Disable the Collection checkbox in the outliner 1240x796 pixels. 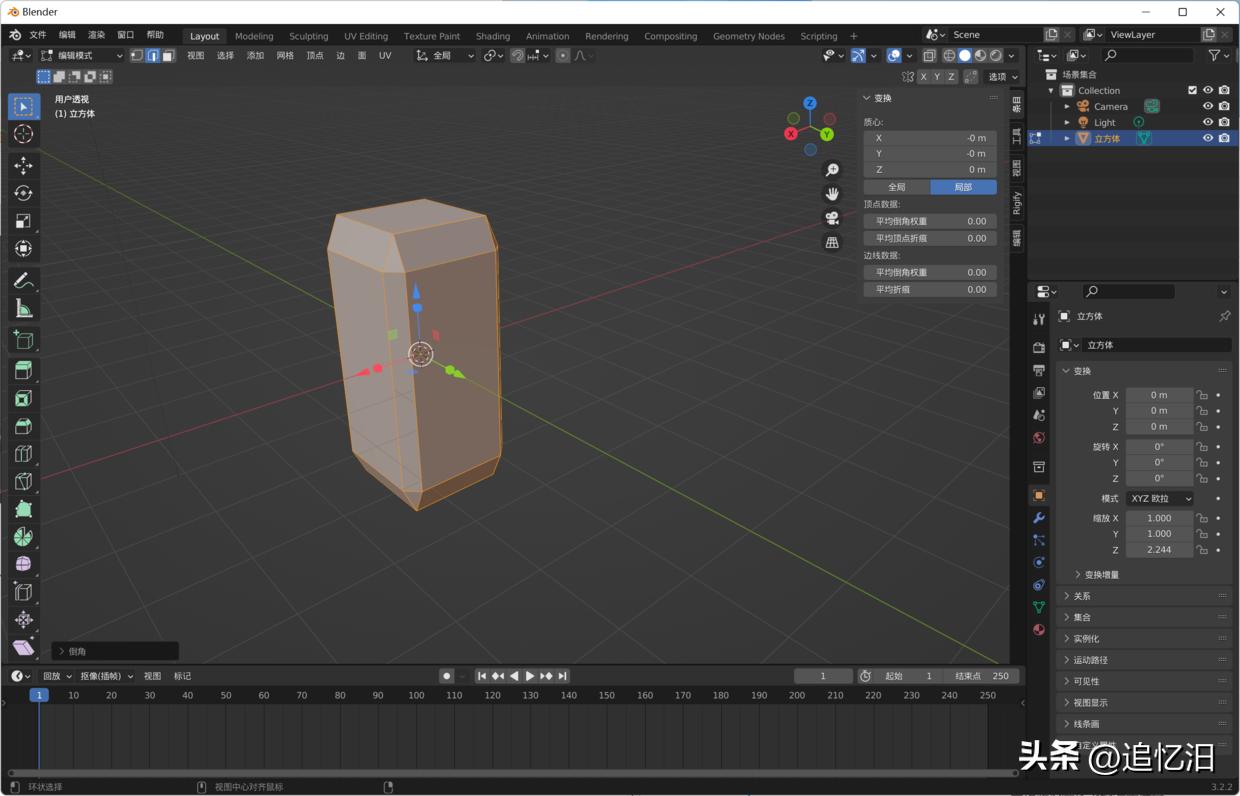tap(1192, 90)
